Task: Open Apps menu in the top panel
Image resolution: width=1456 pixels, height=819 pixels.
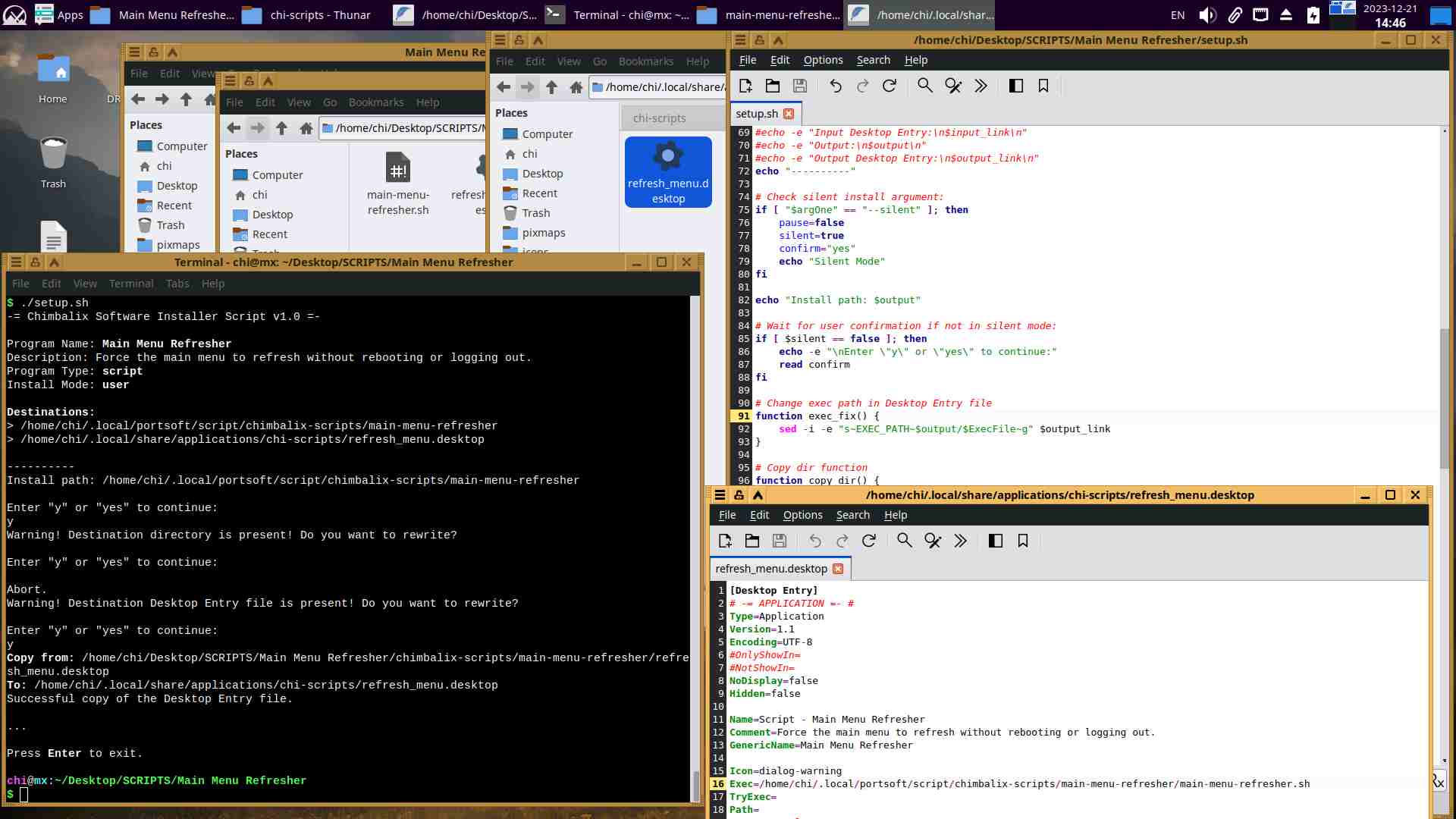Action: [x=59, y=14]
